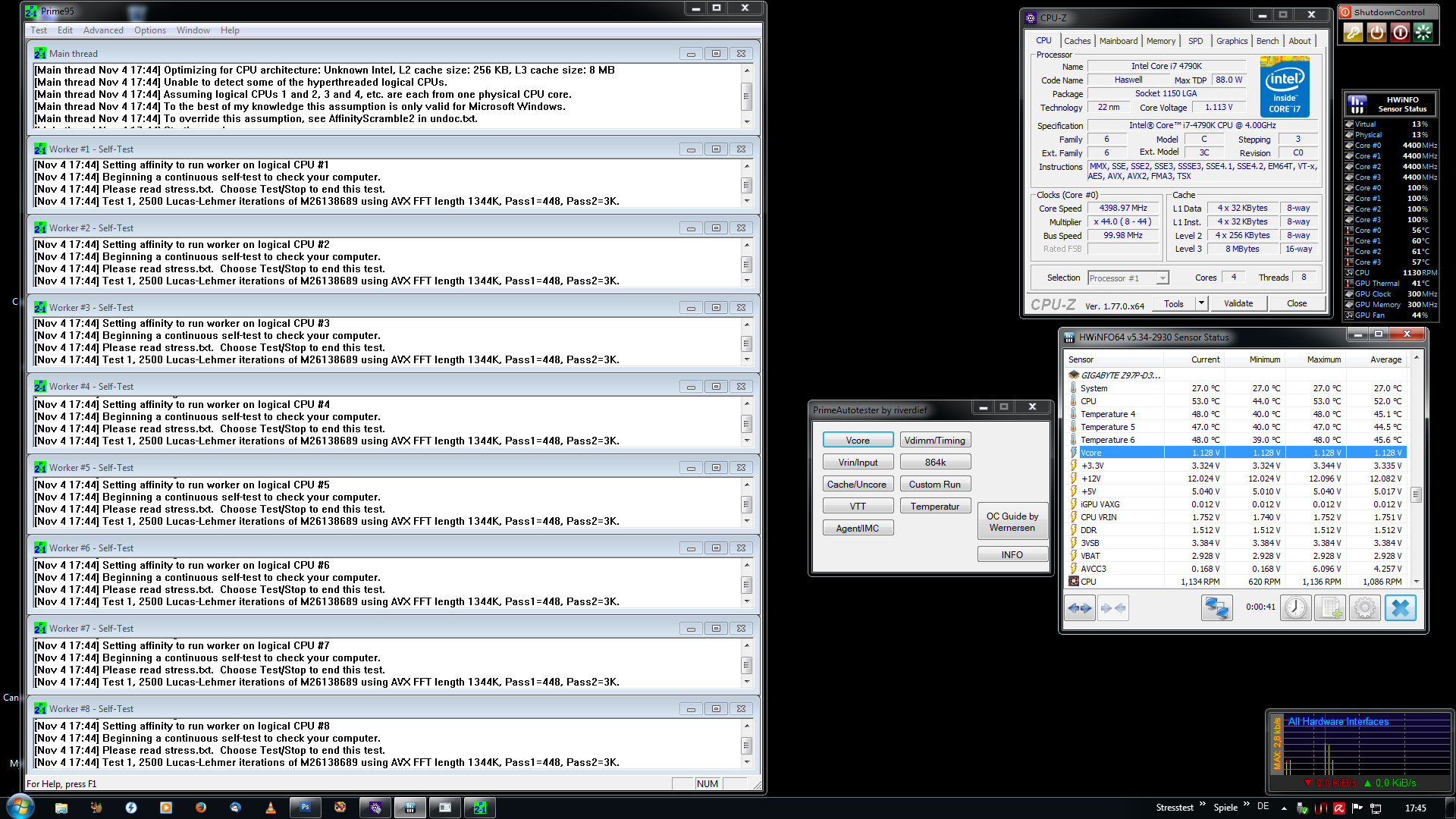Click the Vcore button in PrimeAutotester
Screen dimensions: 1456x819
pyautogui.click(x=858, y=441)
